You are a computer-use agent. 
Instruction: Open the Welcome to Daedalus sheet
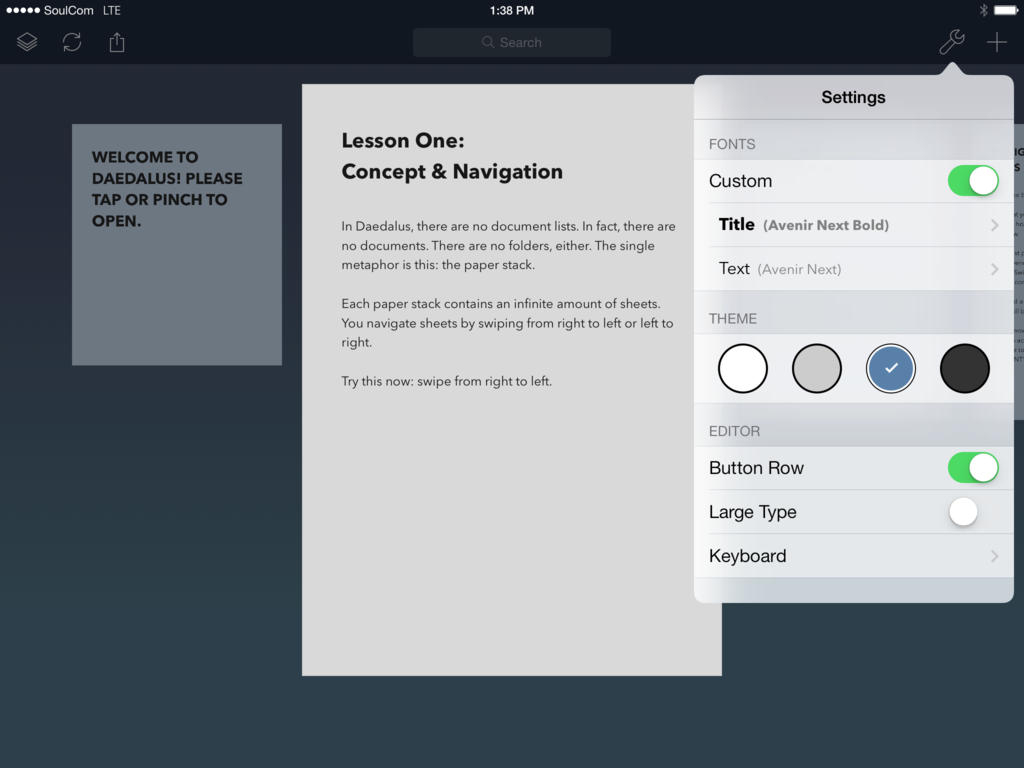(177, 245)
